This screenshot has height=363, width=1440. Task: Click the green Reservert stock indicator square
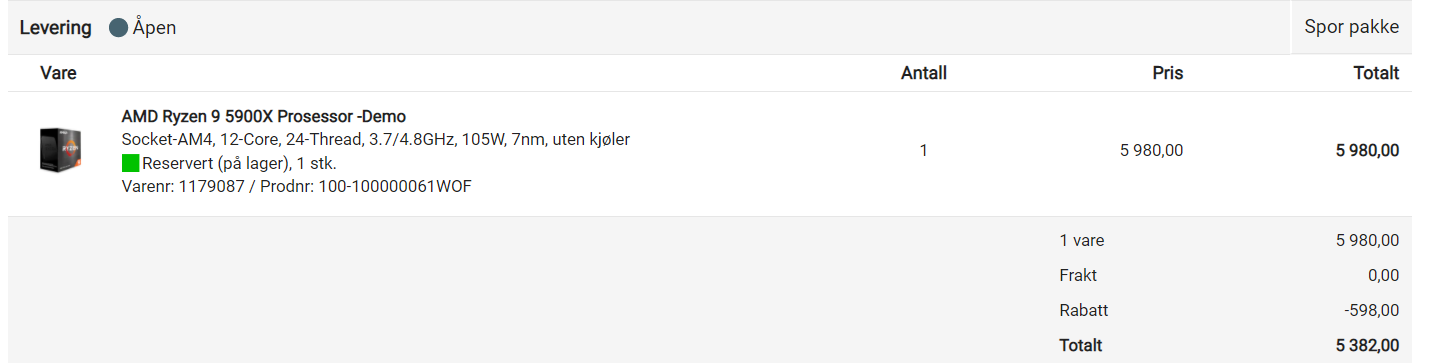(x=130, y=163)
